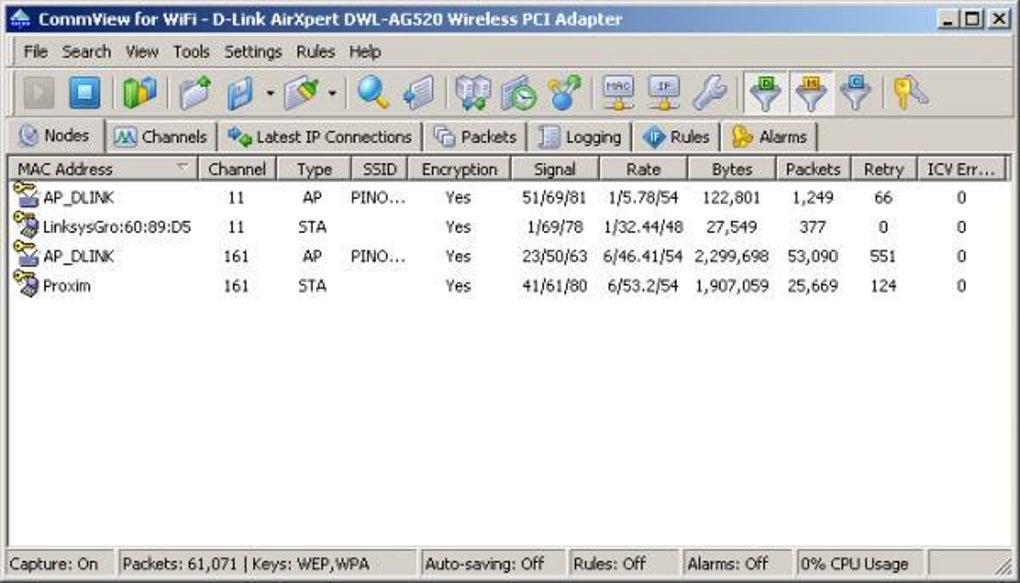Click the sort arrow in the MAC Address header
The width and height of the screenshot is (1020, 583).
coord(183,168)
